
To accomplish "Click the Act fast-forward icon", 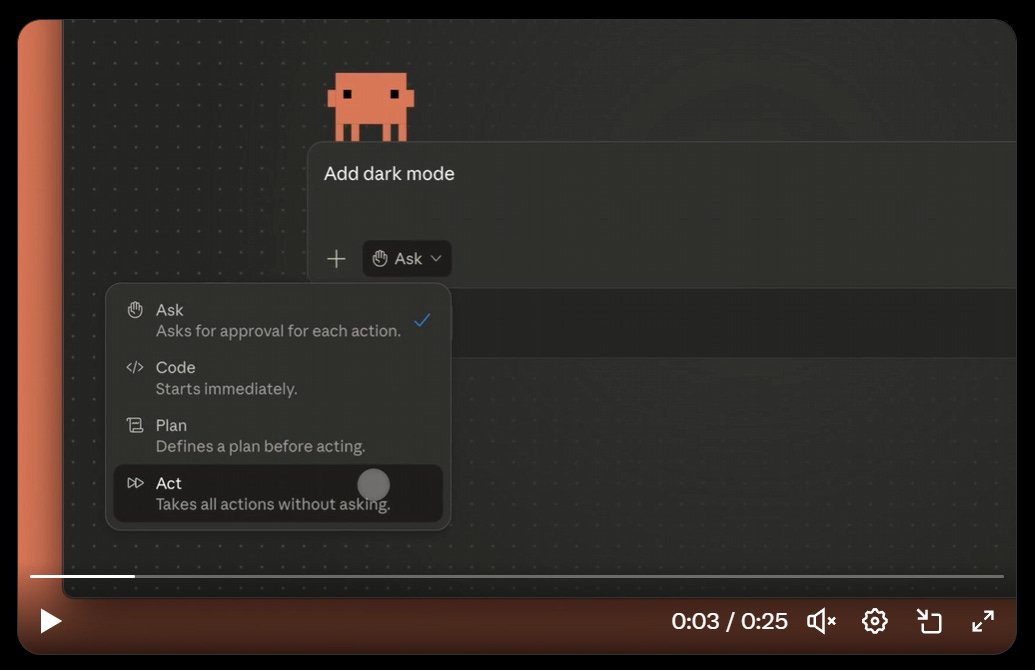I will click(x=135, y=483).
